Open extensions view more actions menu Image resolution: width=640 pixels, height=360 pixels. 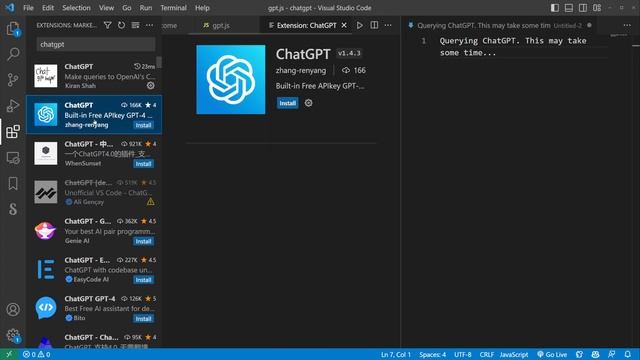click(149, 25)
